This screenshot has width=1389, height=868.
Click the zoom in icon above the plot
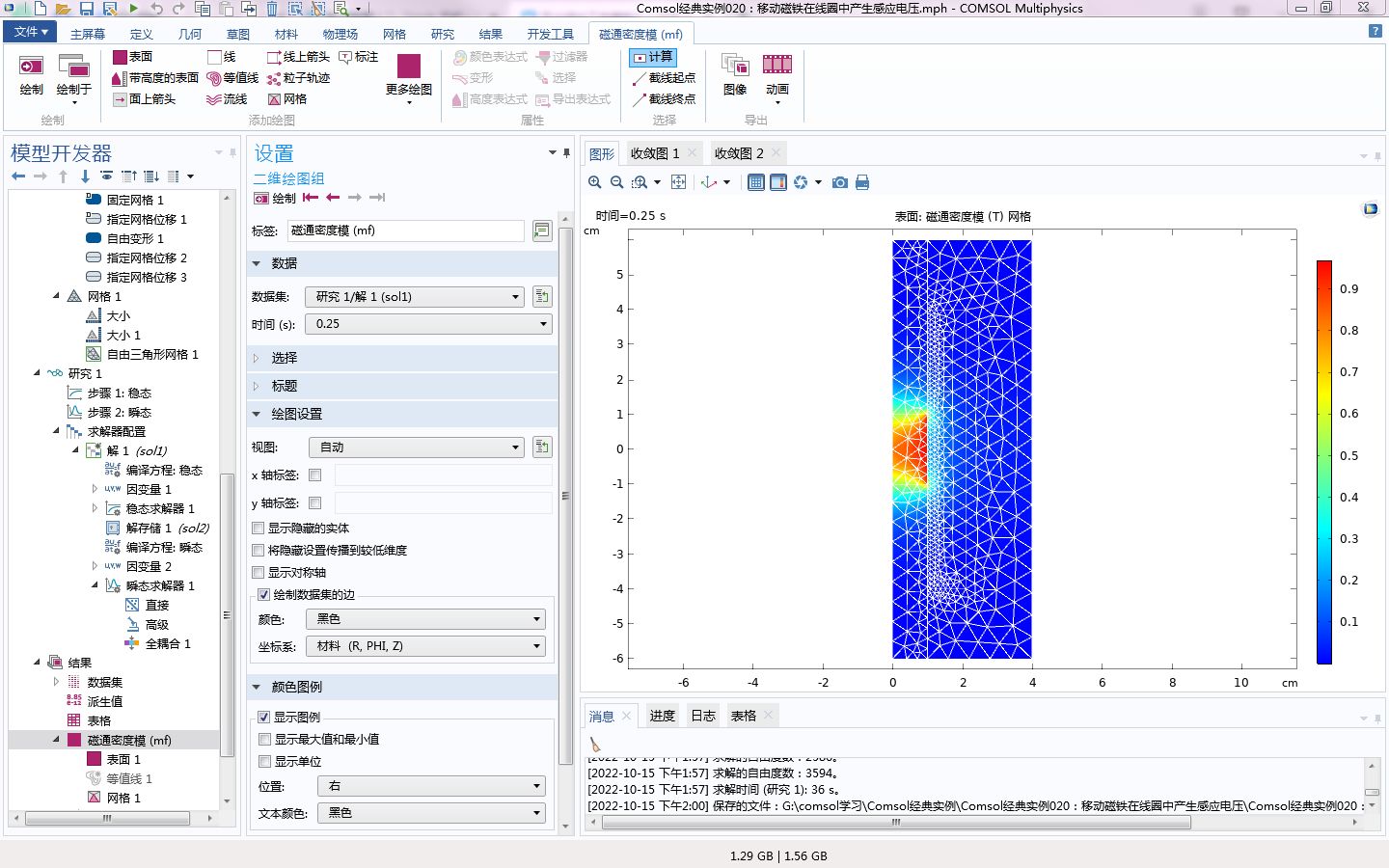pyautogui.click(x=594, y=182)
